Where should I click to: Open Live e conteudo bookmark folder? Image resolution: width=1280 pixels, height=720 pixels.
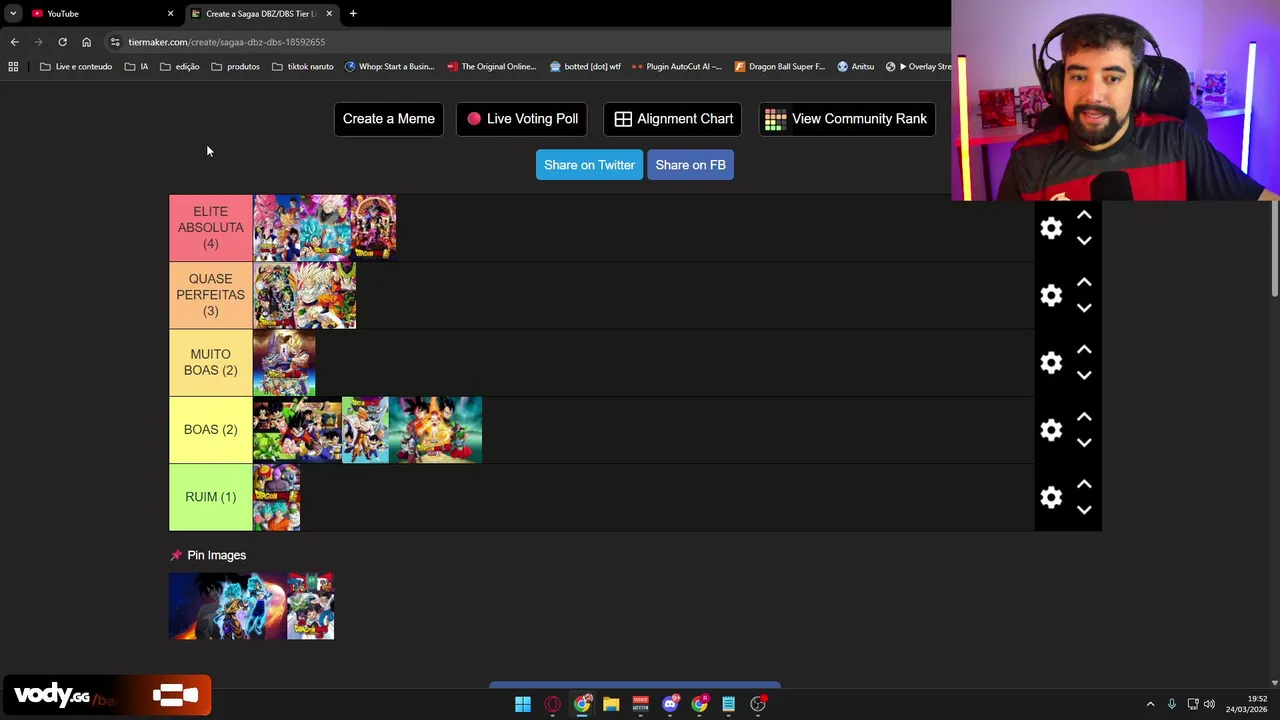coord(76,67)
